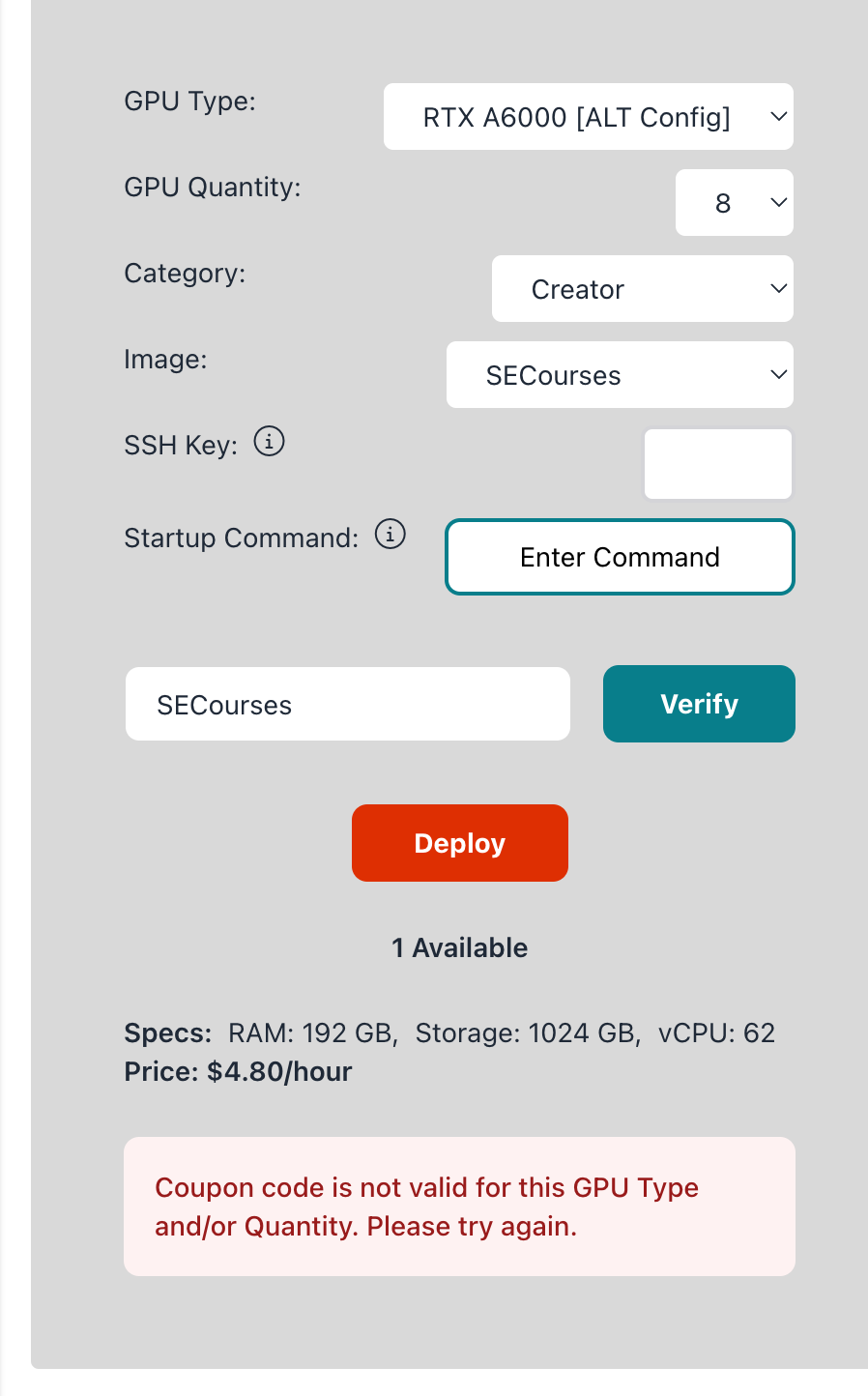868x1396 pixels.
Task: Click the "Image:" label text
Action: 165,360
